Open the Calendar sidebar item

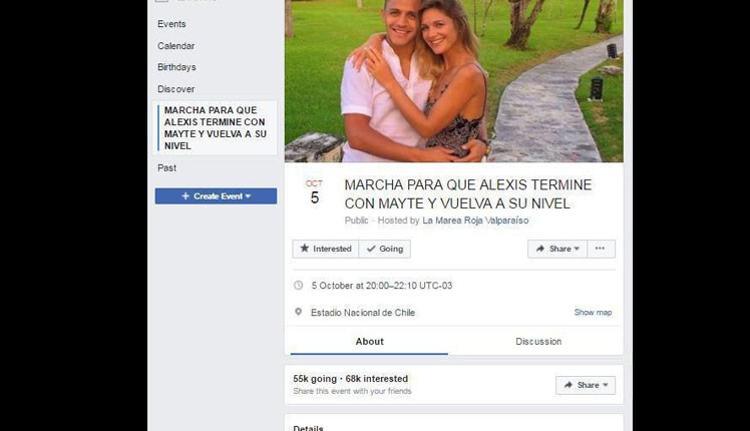(x=176, y=46)
